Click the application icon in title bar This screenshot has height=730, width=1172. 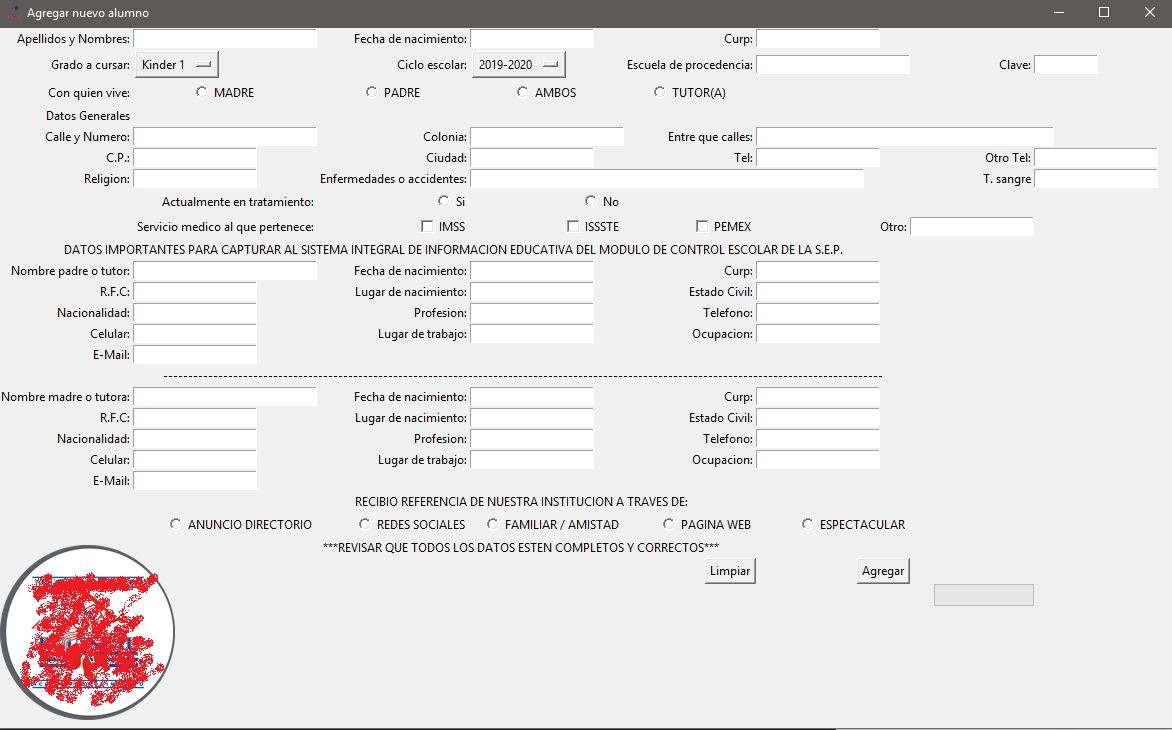pyautogui.click(x=13, y=13)
